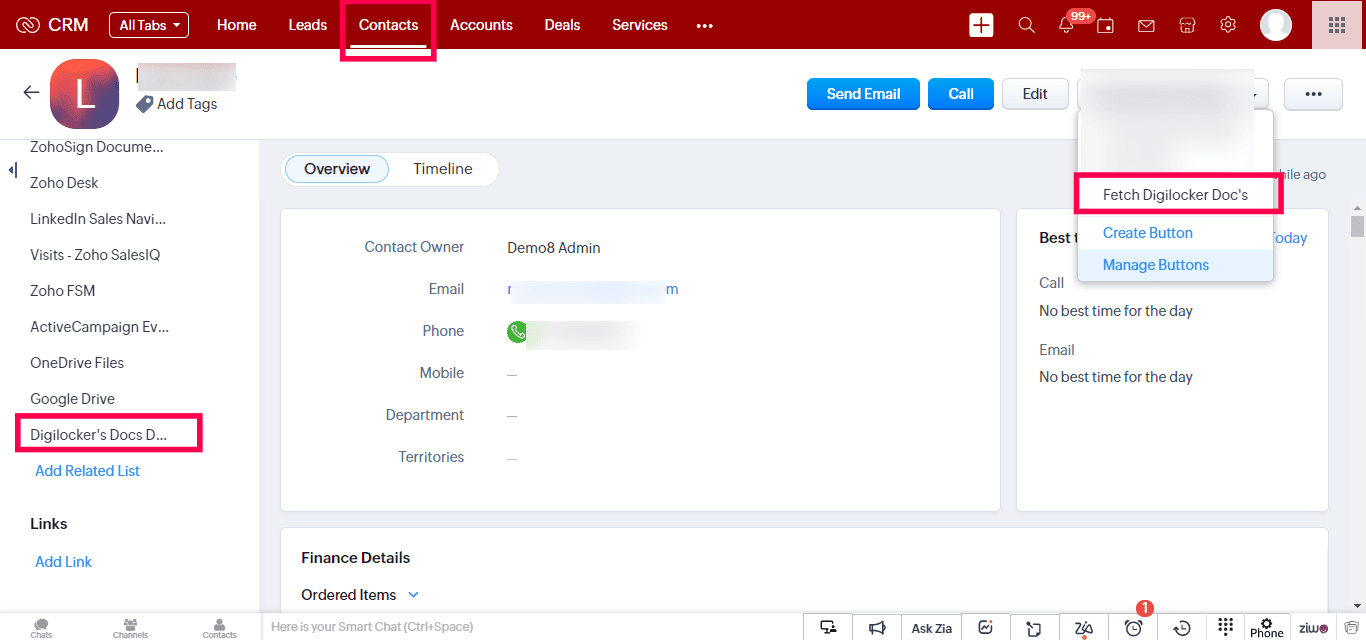Open the screen presenter icon in bottom bar
The width and height of the screenshot is (1366, 640).
coord(828,627)
